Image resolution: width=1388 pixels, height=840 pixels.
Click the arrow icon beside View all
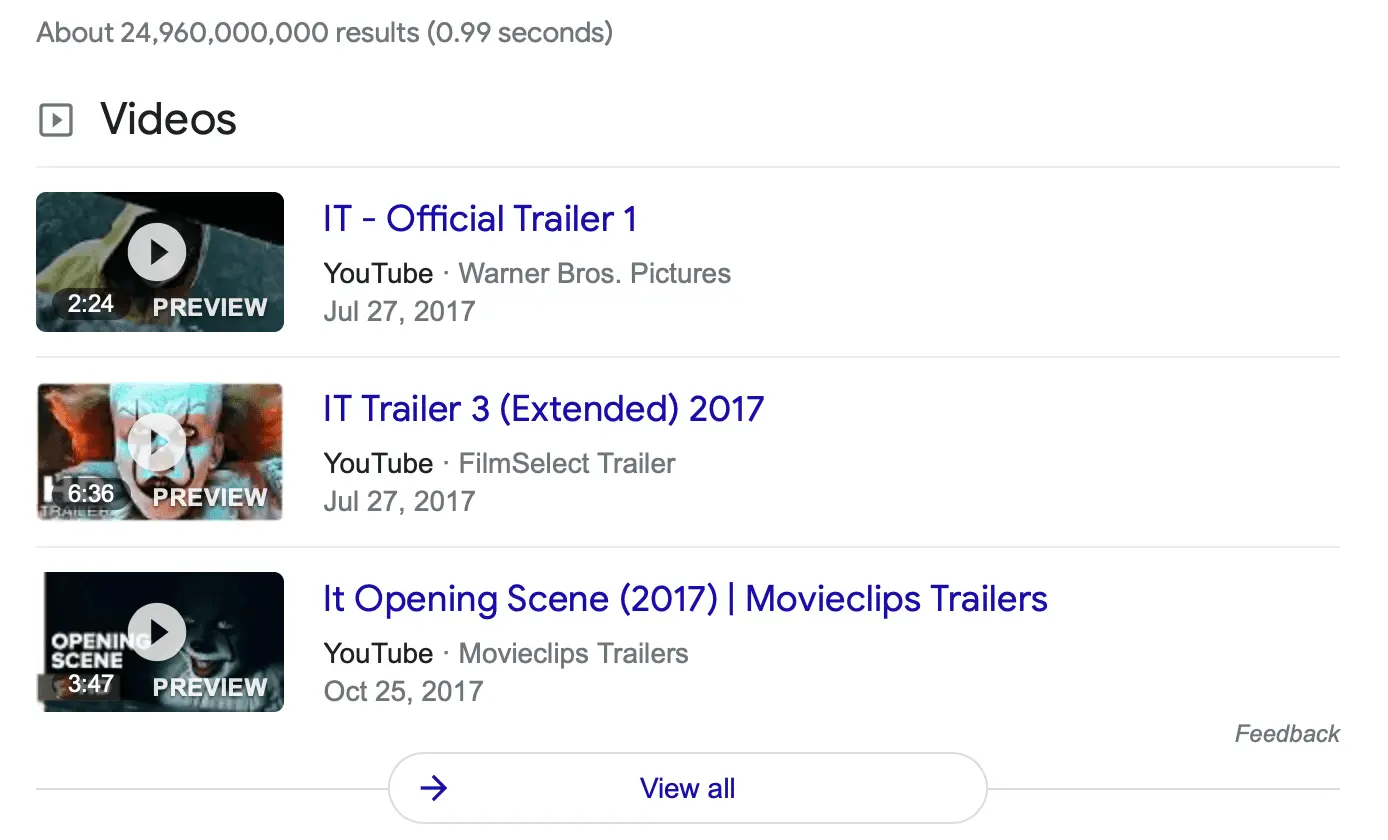tap(433, 789)
